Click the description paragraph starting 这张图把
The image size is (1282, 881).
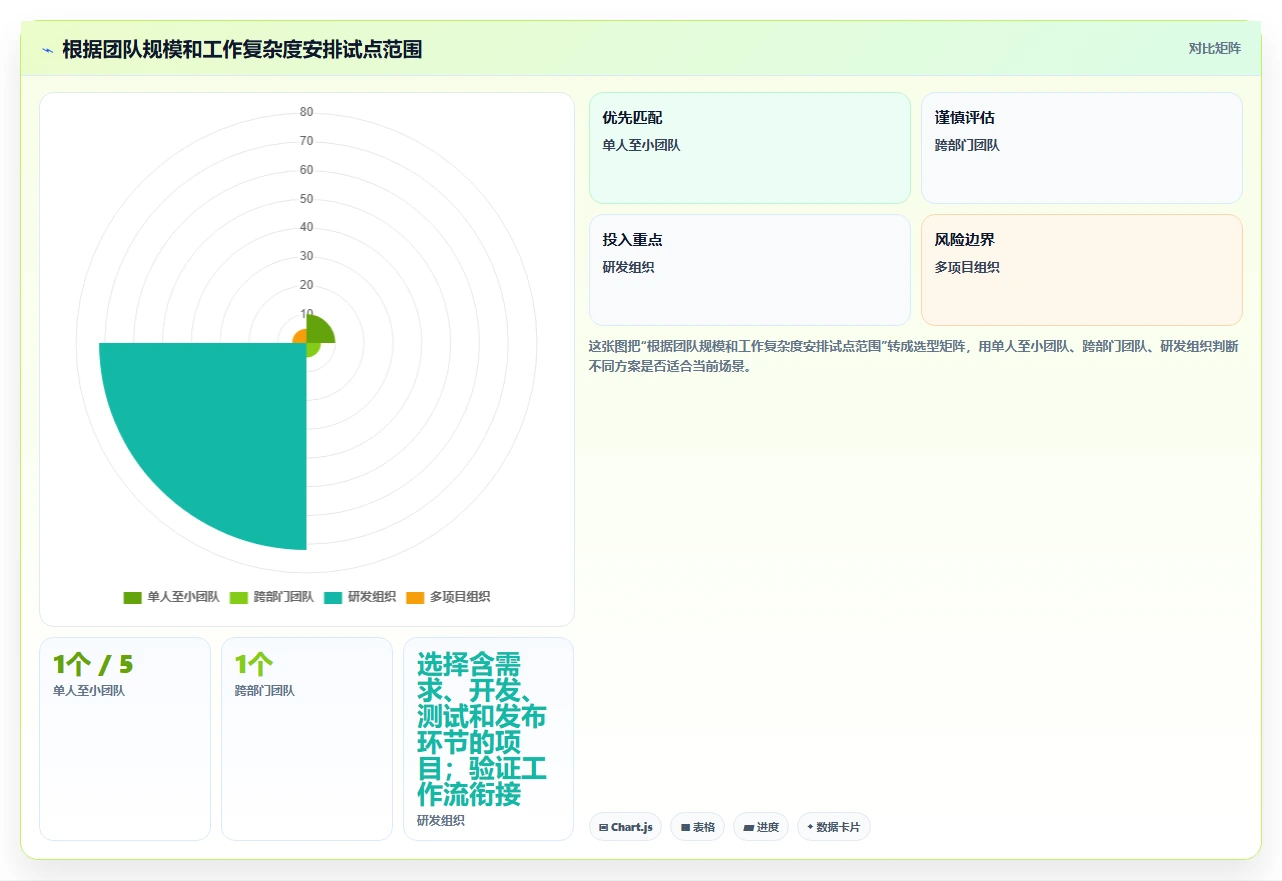(914, 356)
